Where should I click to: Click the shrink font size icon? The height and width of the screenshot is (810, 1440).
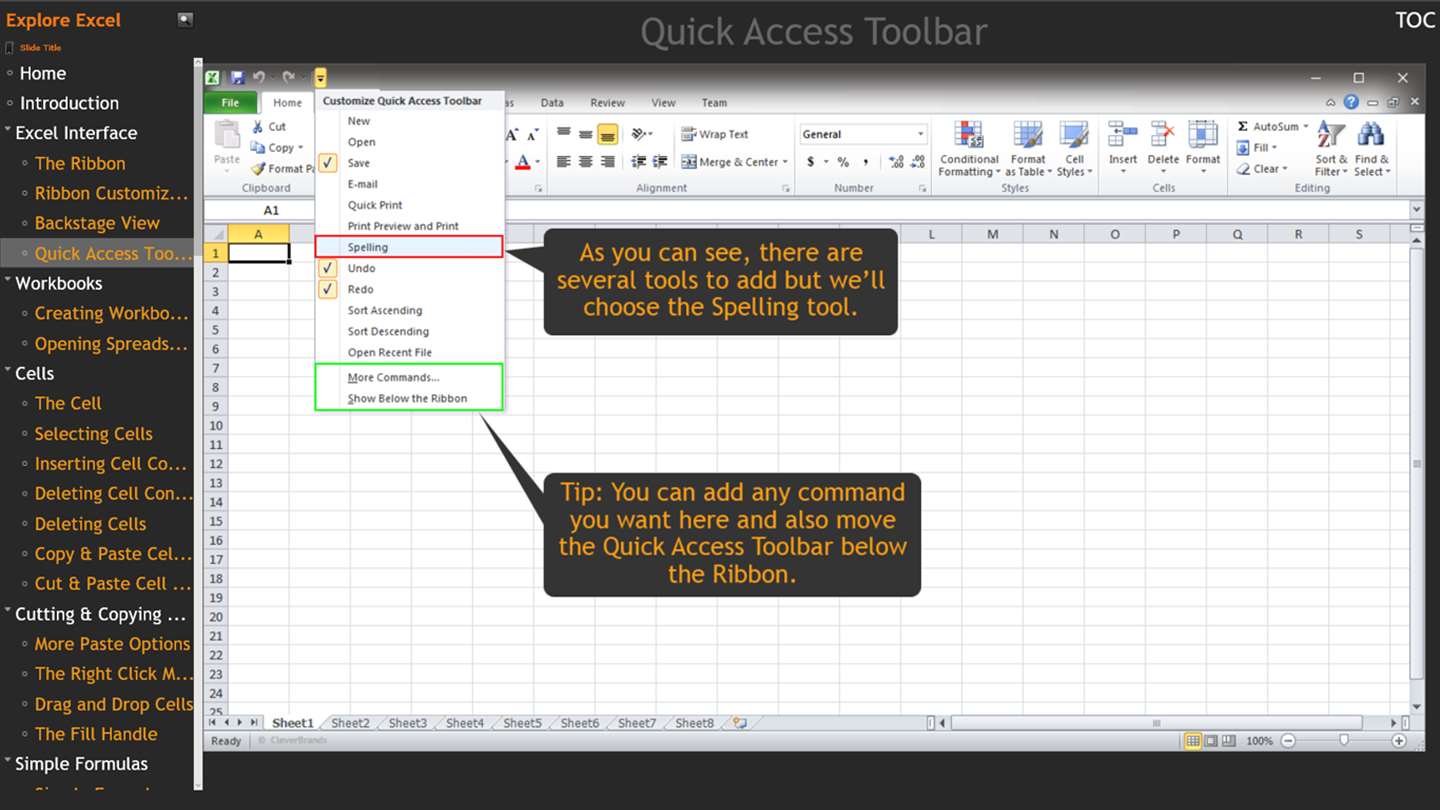533,134
